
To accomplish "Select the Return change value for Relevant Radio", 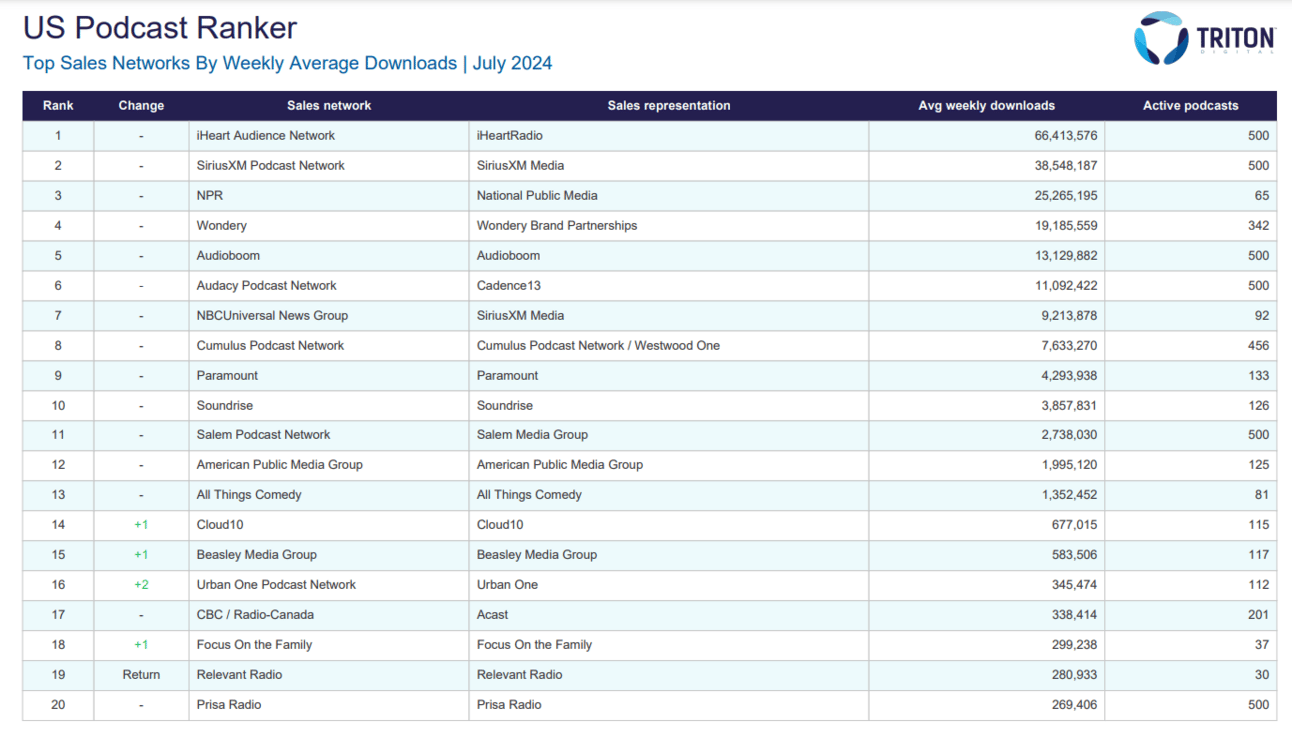I will tap(141, 675).
